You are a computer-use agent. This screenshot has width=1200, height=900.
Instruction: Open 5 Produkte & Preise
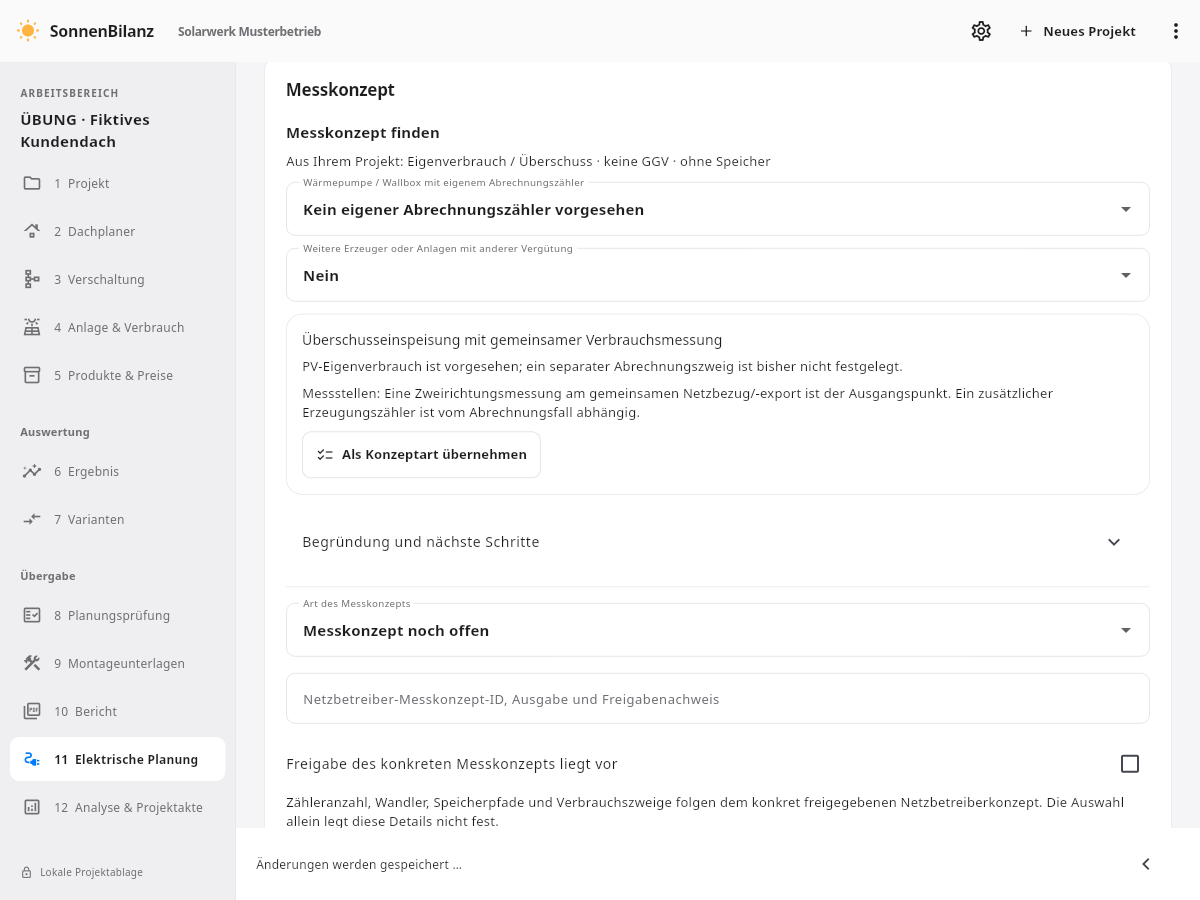click(x=118, y=375)
